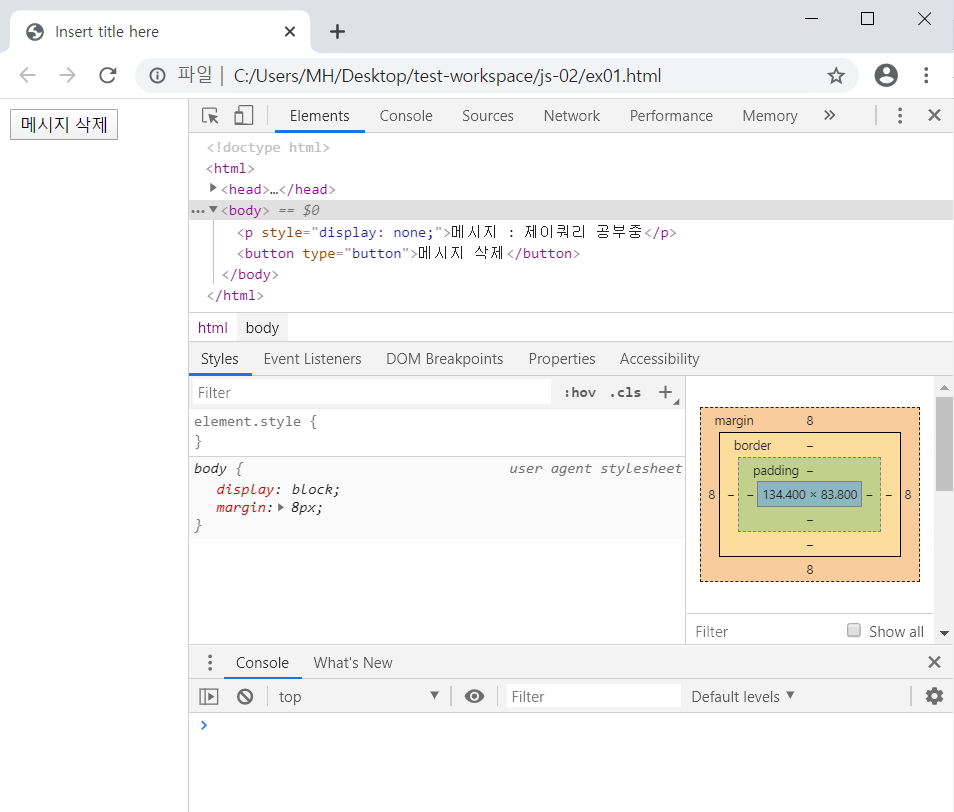The image size is (954, 812).
Task: Open the top execution context dropdown
Action: (358, 696)
